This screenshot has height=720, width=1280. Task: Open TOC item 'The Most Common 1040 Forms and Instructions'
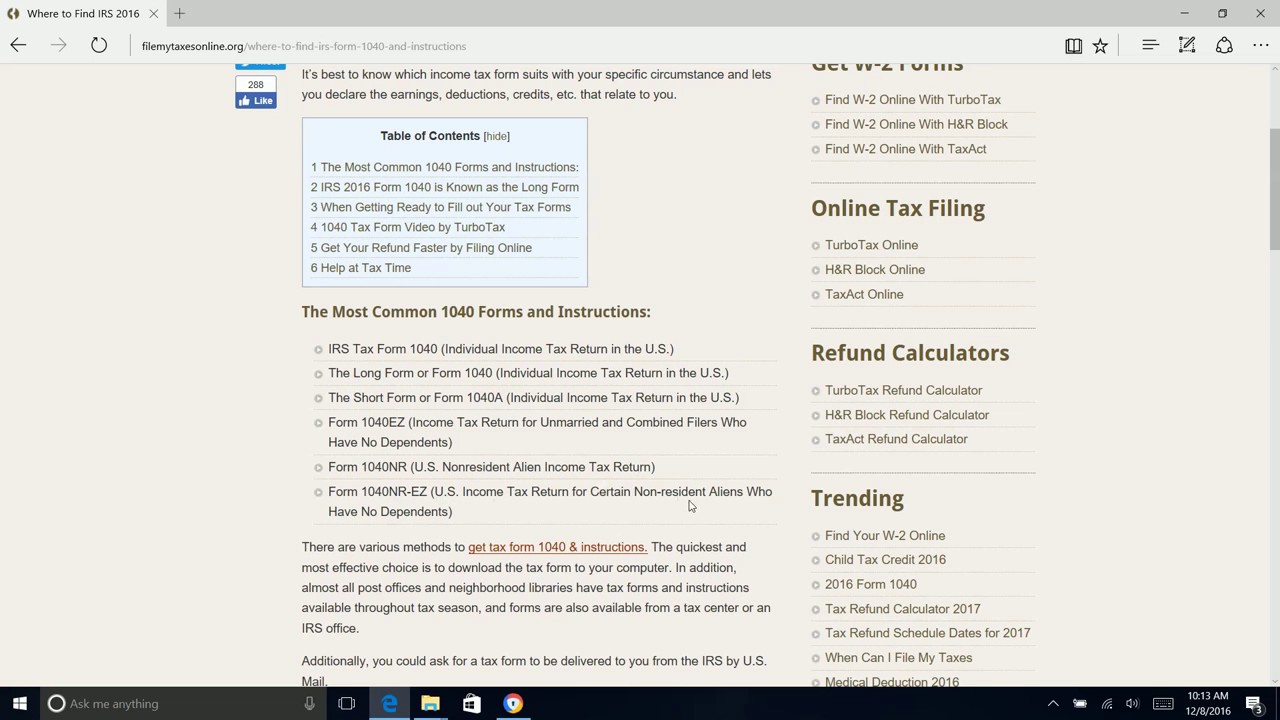pyautogui.click(x=444, y=167)
